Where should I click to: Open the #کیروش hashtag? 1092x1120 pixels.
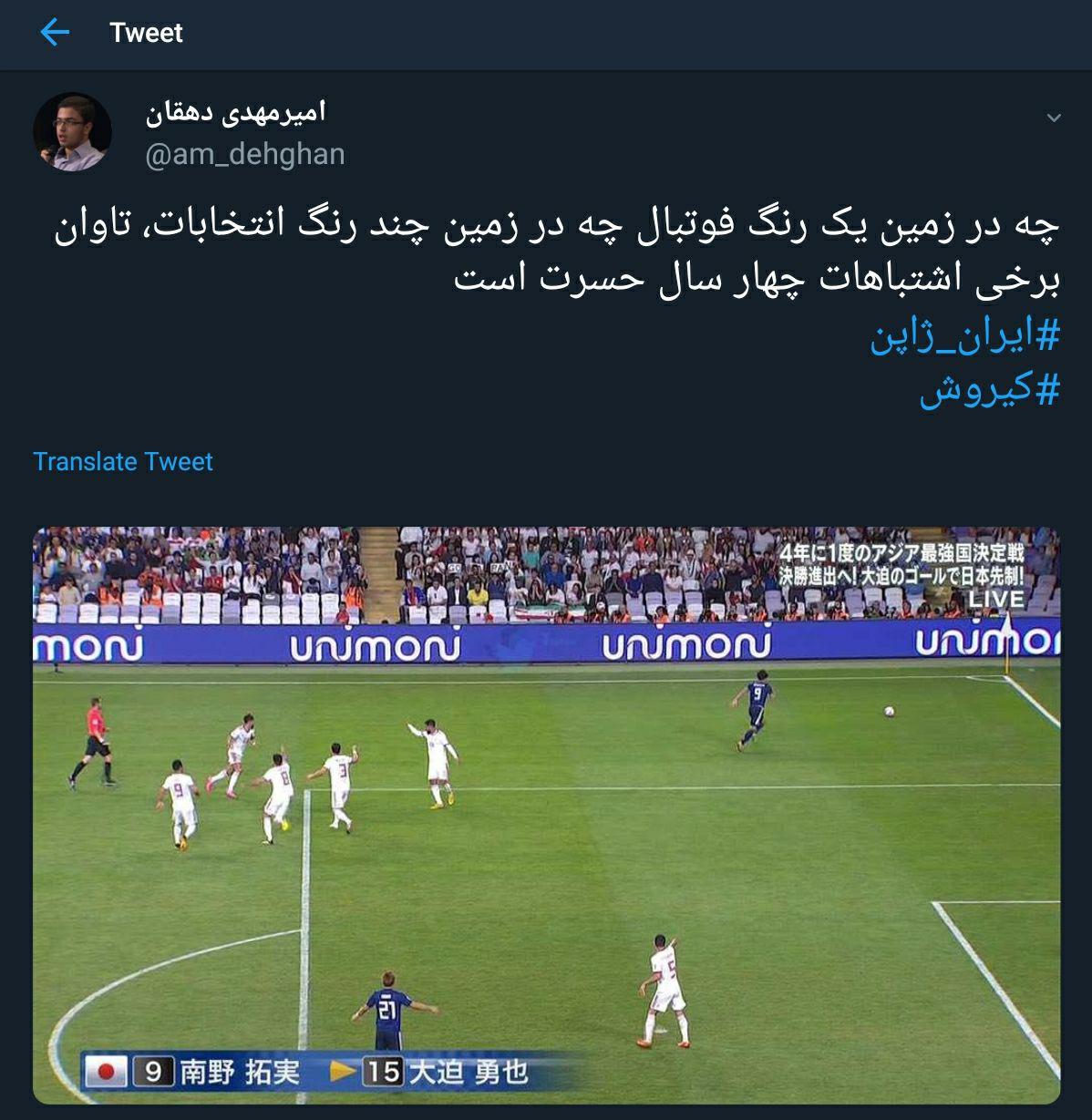(990, 389)
